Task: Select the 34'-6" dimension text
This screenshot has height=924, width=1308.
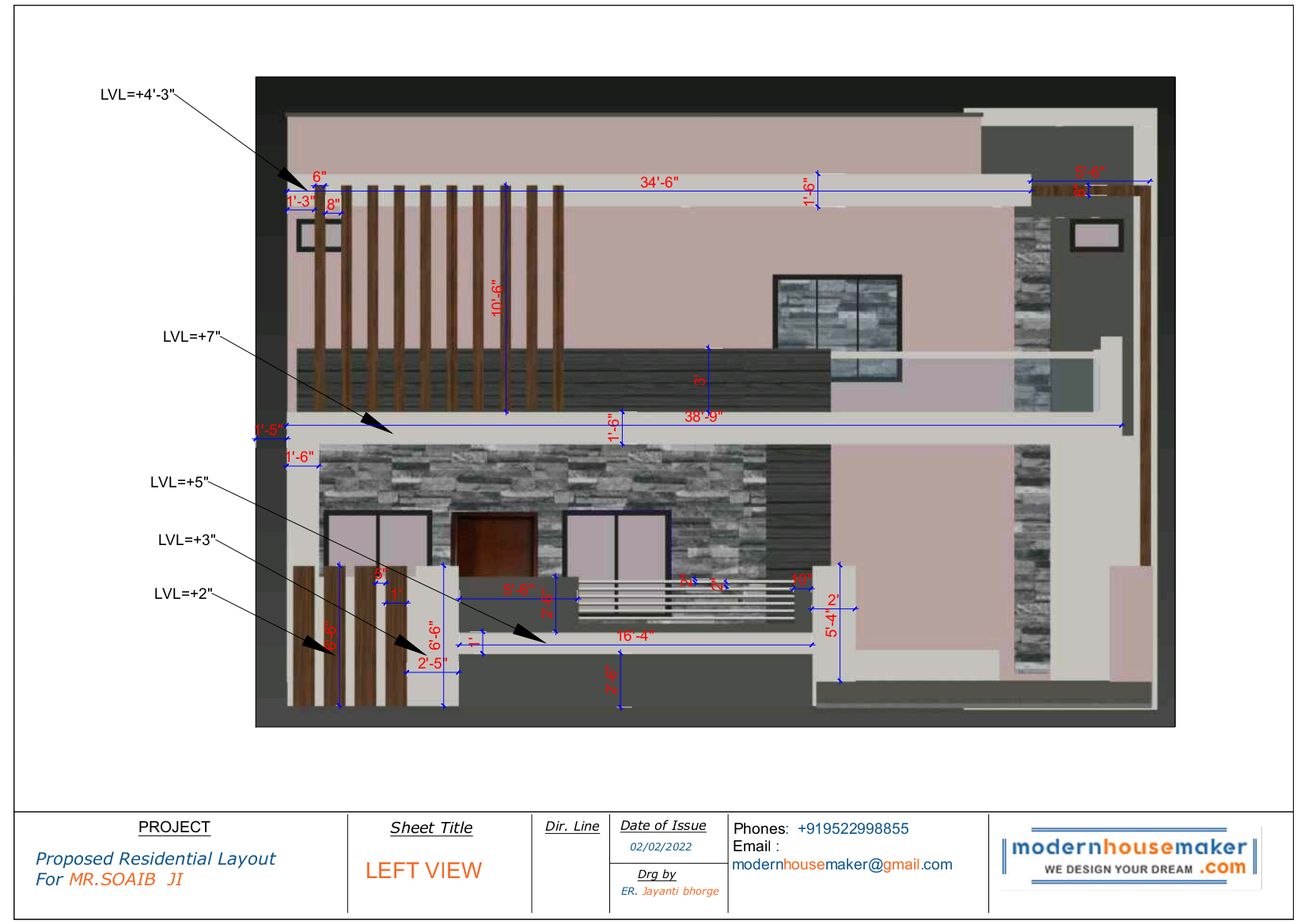Action: click(659, 183)
